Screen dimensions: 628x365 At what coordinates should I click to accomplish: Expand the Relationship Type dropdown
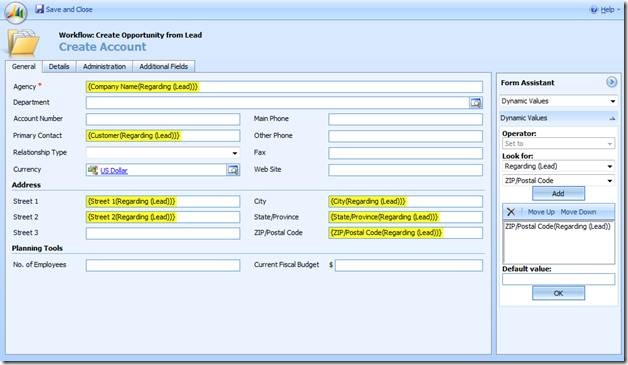pyautogui.click(x=235, y=153)
